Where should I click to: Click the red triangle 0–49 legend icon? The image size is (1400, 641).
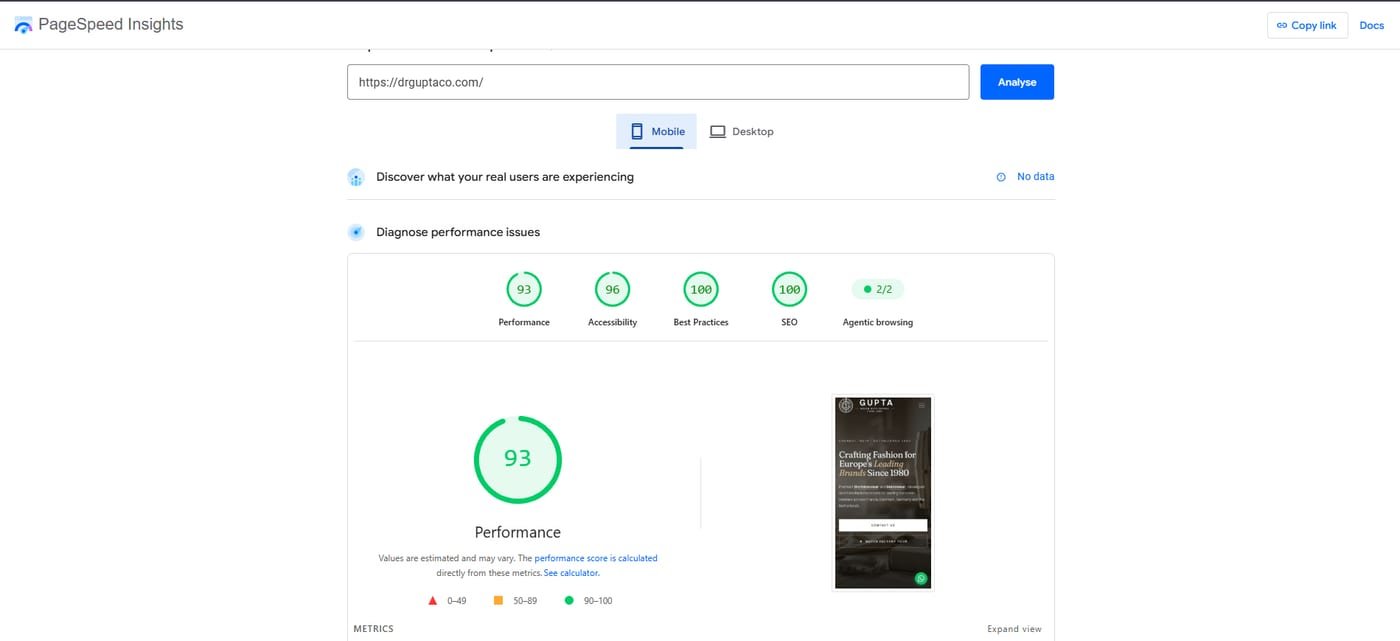[x=433, y=601]
